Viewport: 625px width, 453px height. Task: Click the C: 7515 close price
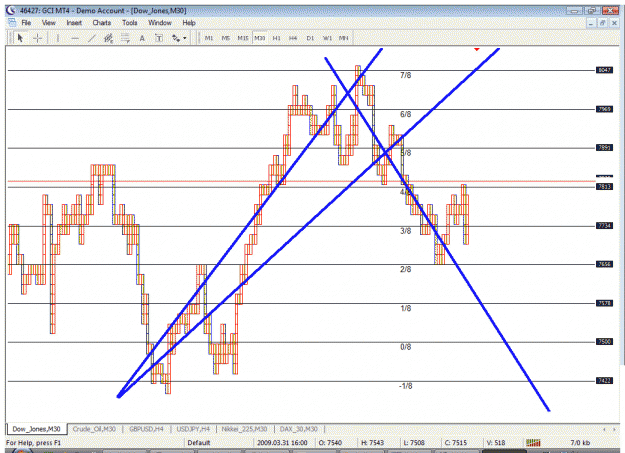tap(456, 443)
